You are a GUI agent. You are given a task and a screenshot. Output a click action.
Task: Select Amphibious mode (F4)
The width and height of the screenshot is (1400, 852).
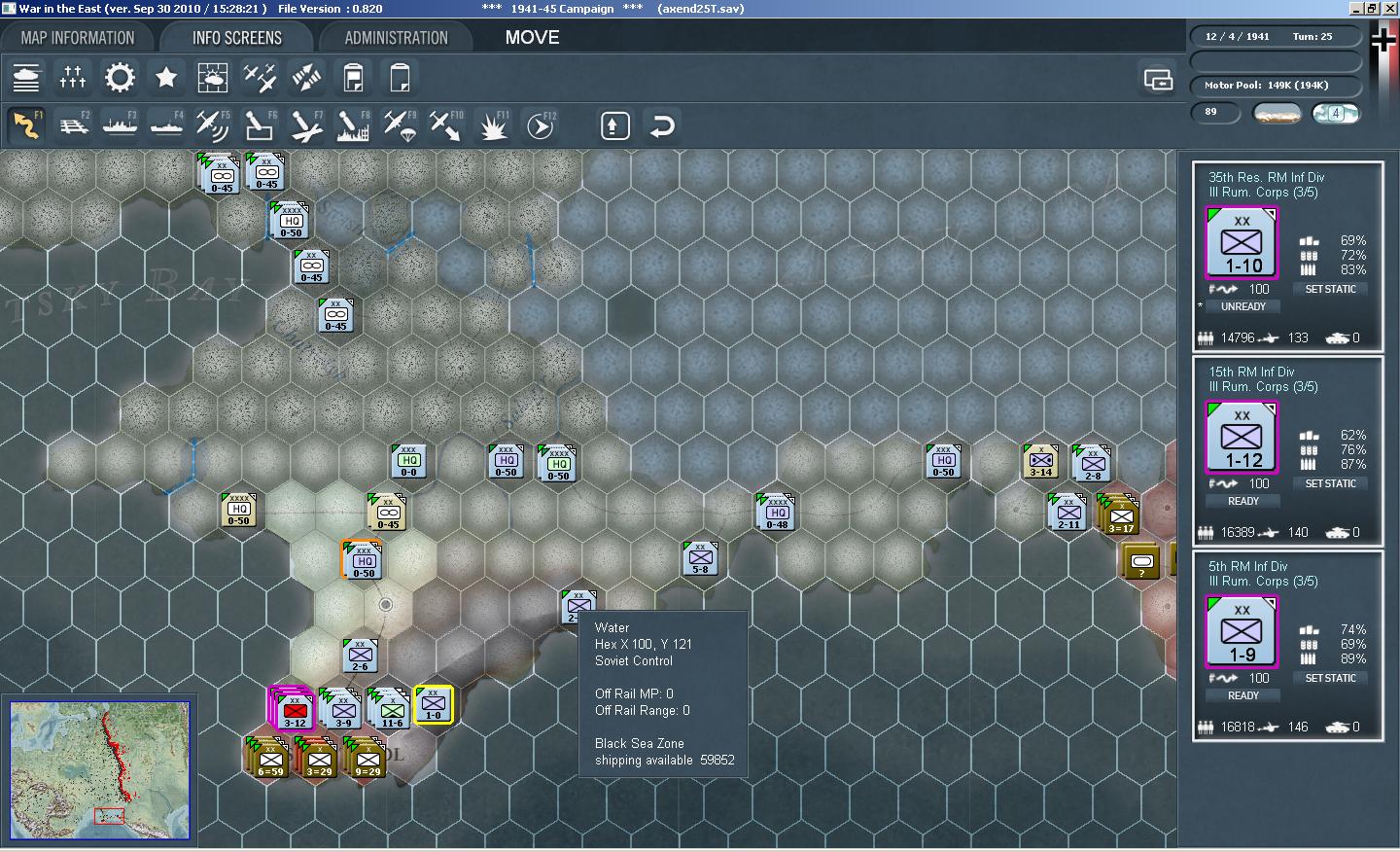pos(166,125)
